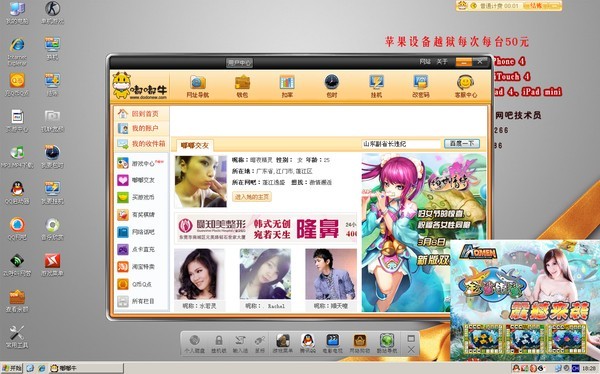Screen dimensions: 600x374
Task: Select the 嘟嘟交友 content tab
Action: [195, 145]
